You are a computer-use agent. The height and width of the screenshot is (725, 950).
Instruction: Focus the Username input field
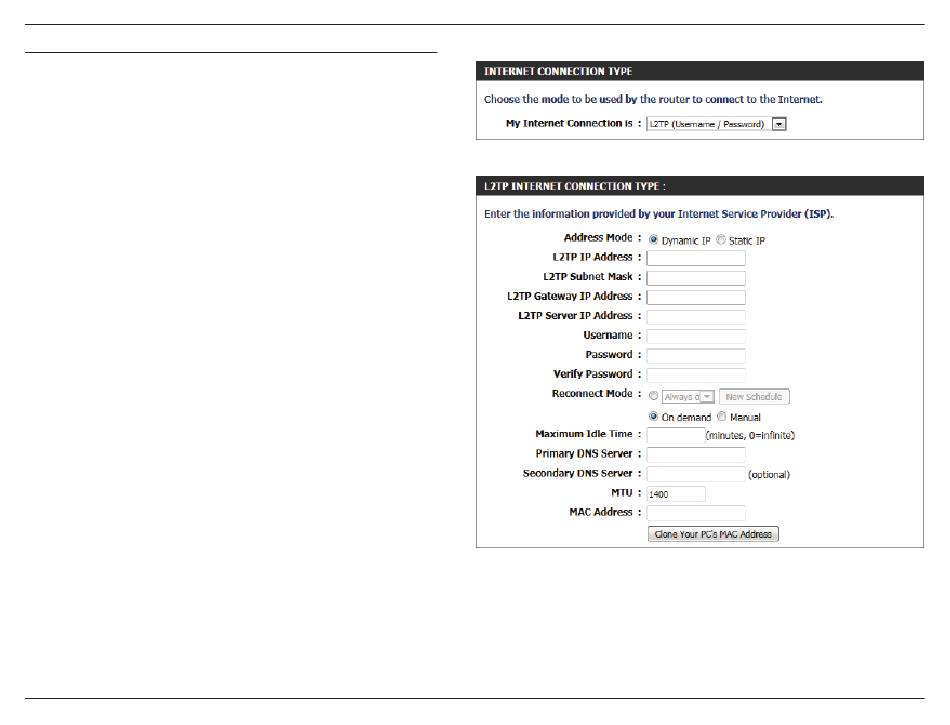tap(696, 336)
